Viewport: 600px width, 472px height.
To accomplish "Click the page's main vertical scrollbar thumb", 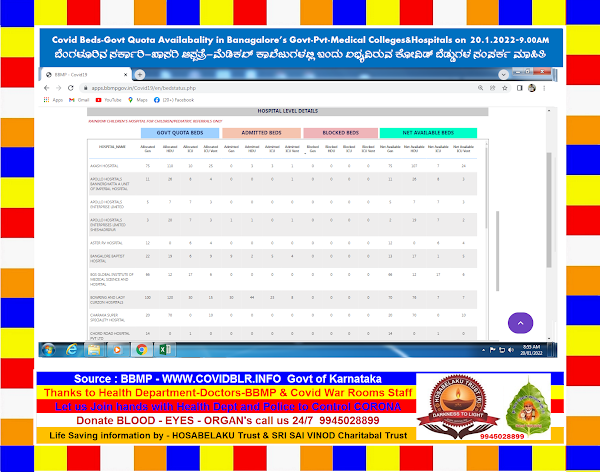I will [x=549, y=210].
